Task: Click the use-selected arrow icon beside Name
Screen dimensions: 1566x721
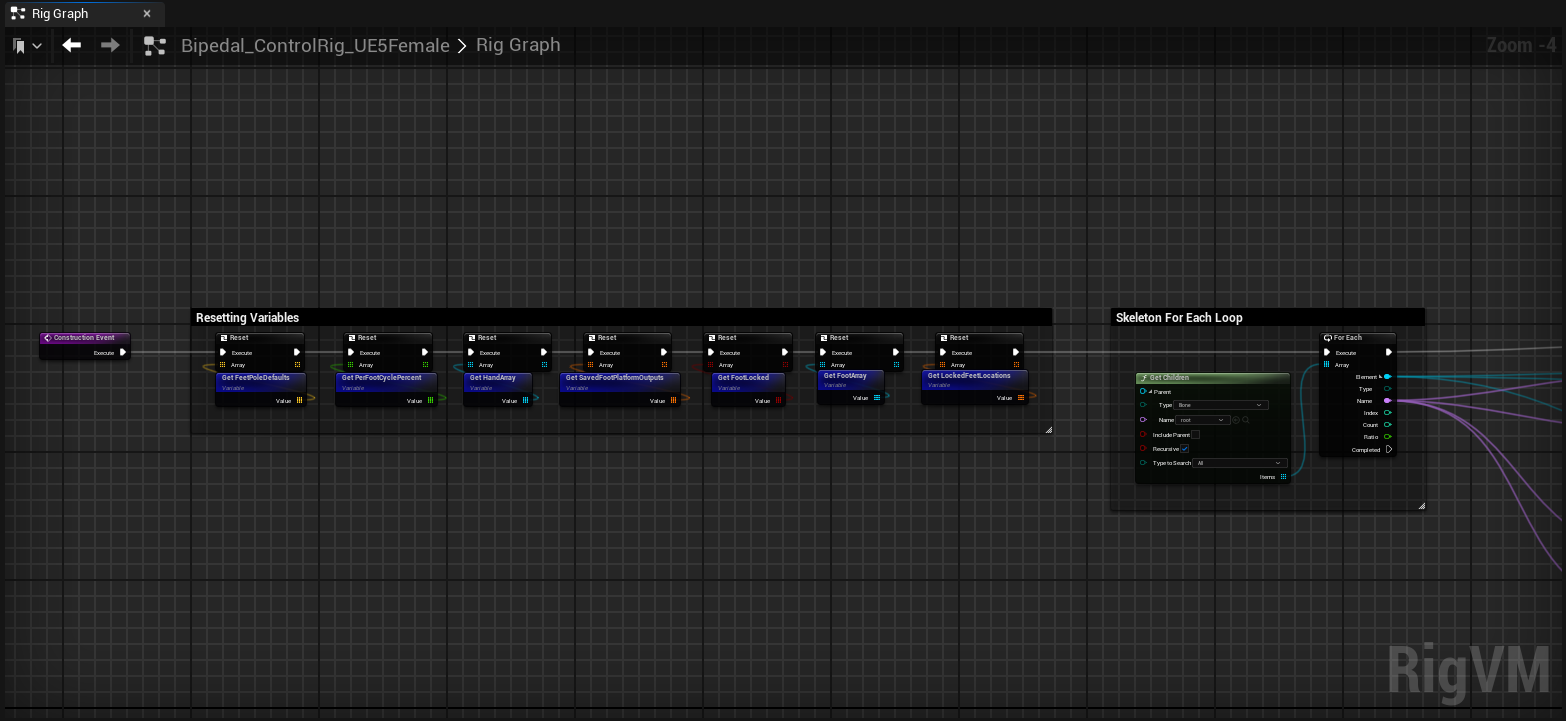Action: [1236, 420]
